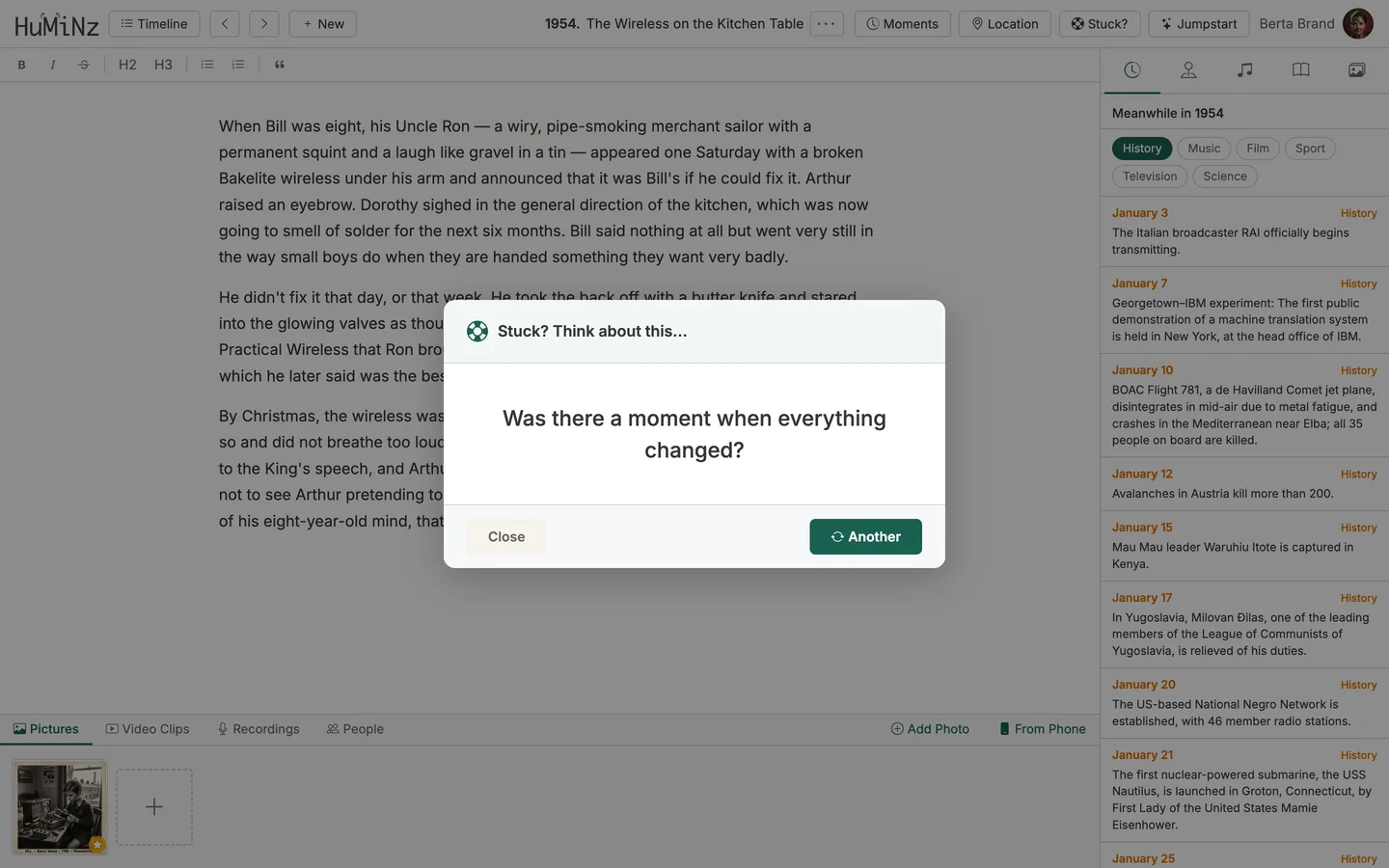Screen dimensions: 1389x868
Task: Select the History filter chip
Action: click(x=1142, y=149)
